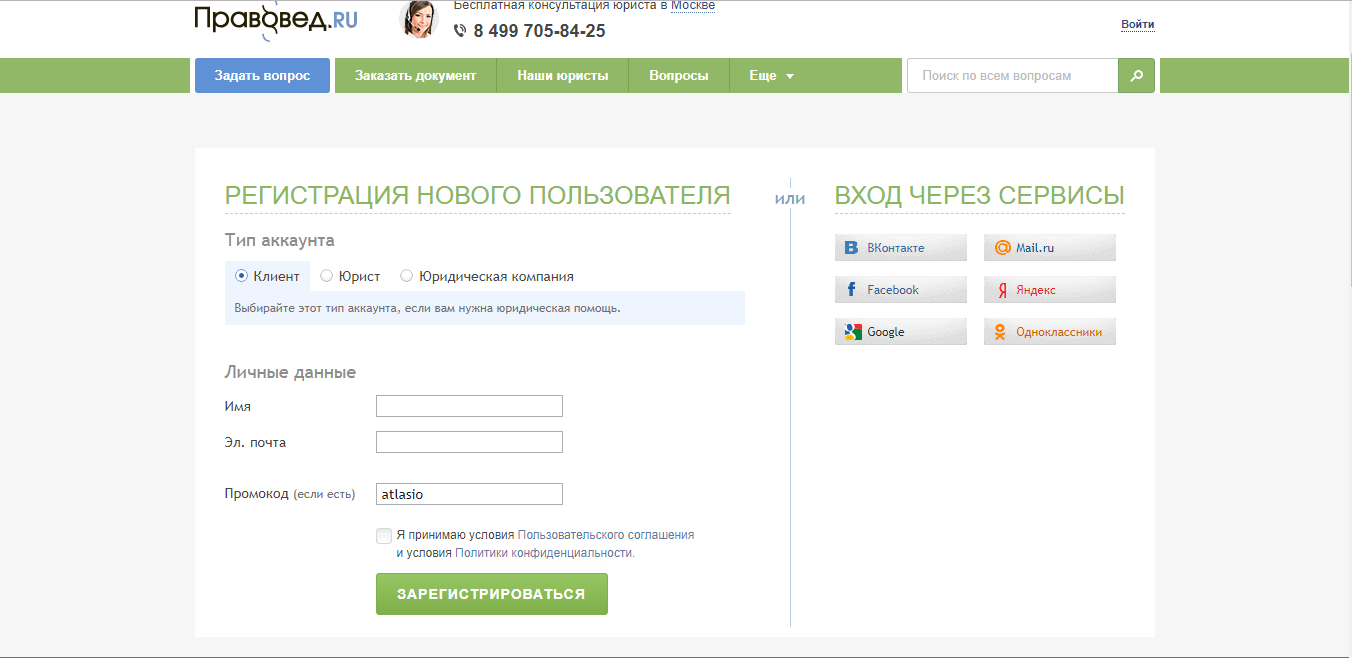Image resolution: width=1352 pixels, height=658 pixels.
Task: Click the Mail.ru login icon
Action: pyautogui.click(x=1001, y=248)
